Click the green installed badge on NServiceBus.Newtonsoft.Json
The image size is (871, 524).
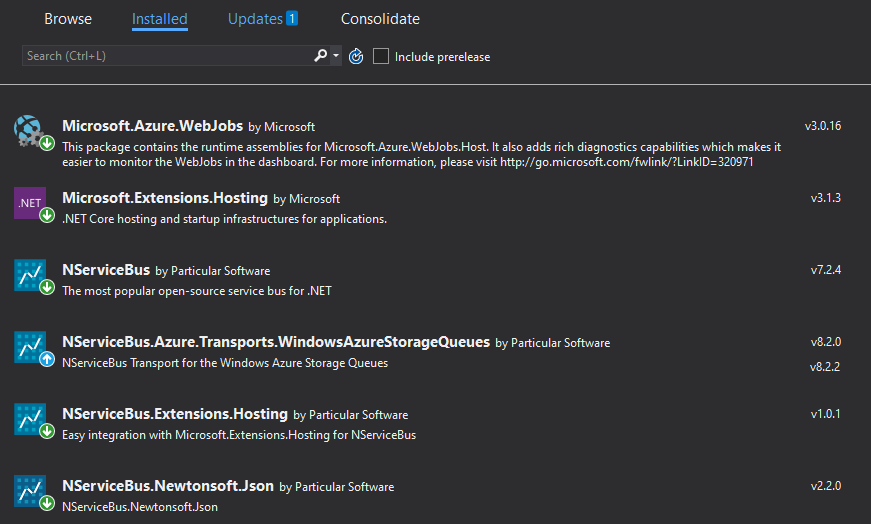(x=47, y=503)
